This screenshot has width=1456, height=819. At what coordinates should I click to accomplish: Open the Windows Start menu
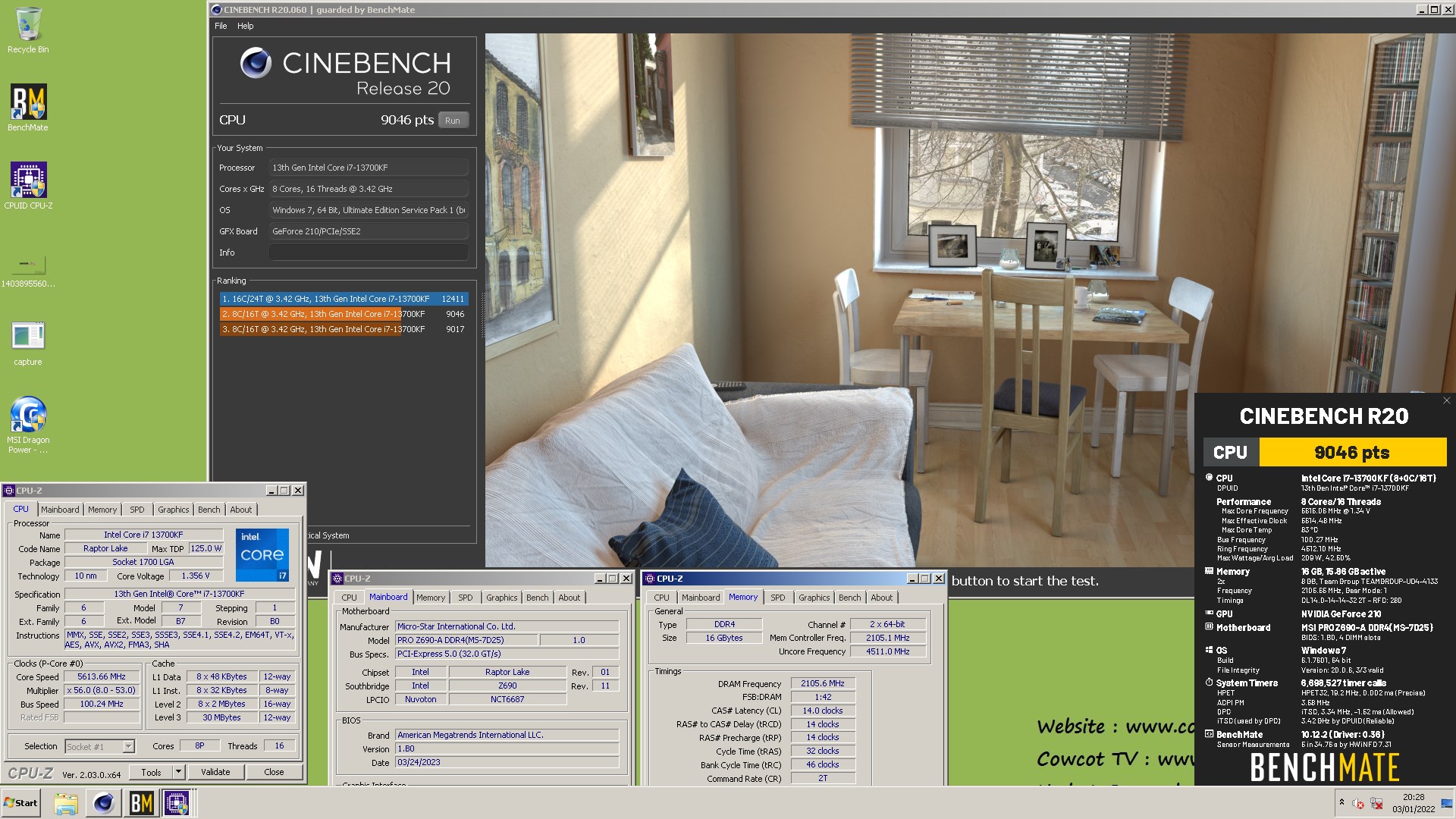tap(21, 803)
